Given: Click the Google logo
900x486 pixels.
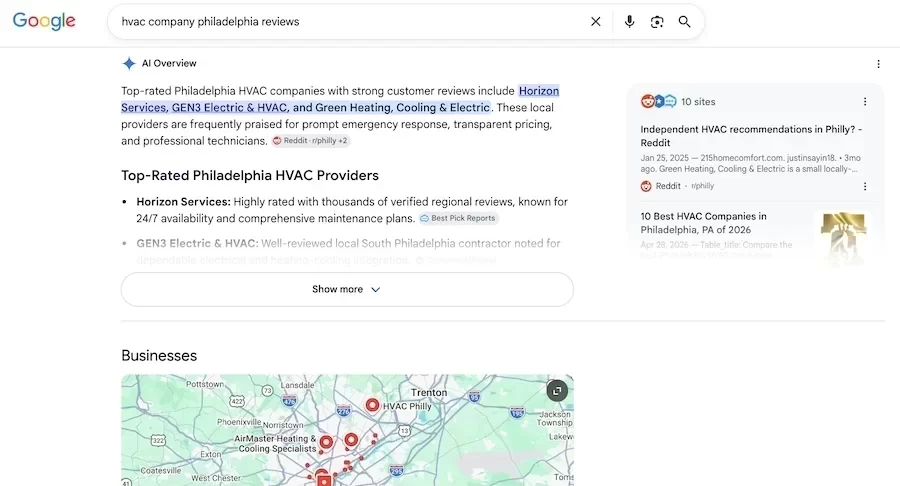Looking at the screenshot, I should coord(44,21).
